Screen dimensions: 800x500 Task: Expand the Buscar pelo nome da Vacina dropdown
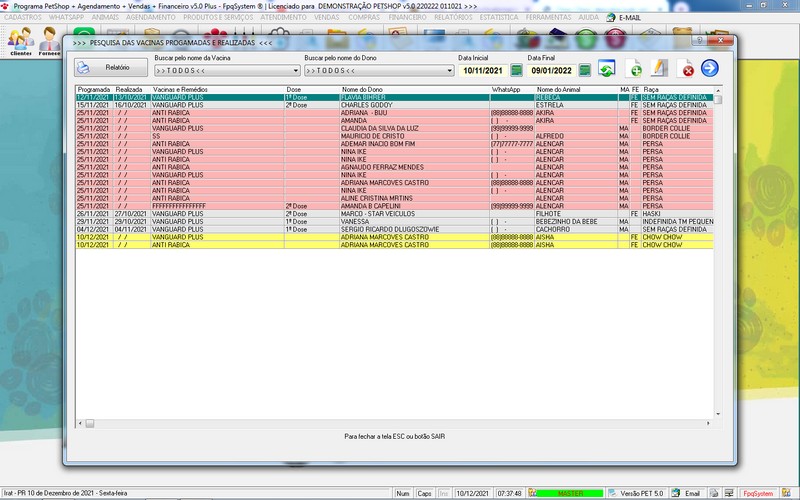pos(296,71)
